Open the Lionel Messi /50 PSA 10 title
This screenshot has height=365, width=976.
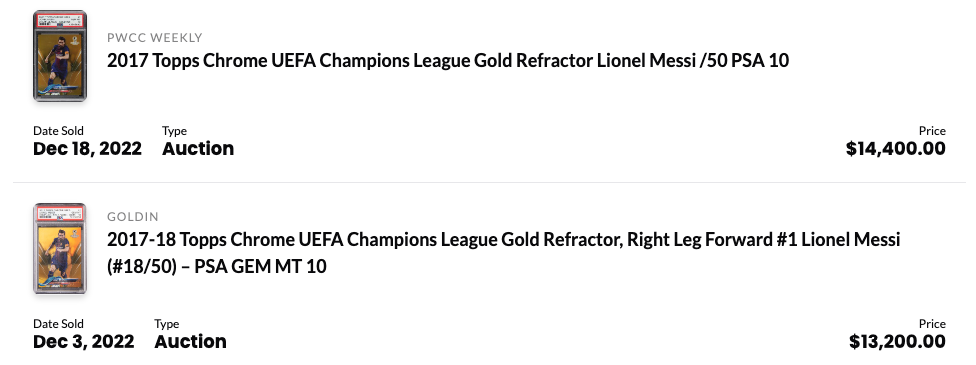448,61
